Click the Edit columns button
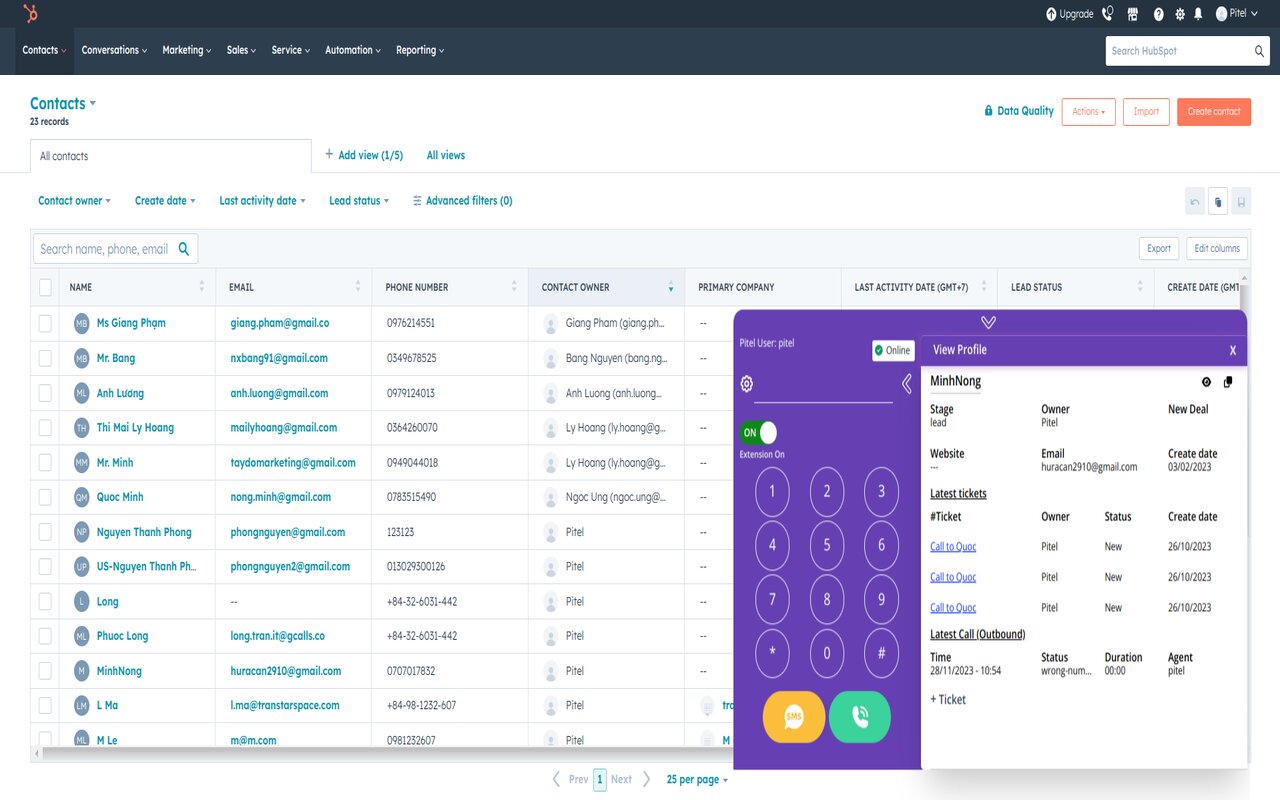The image size is (1280, 800). [1217, 249]
